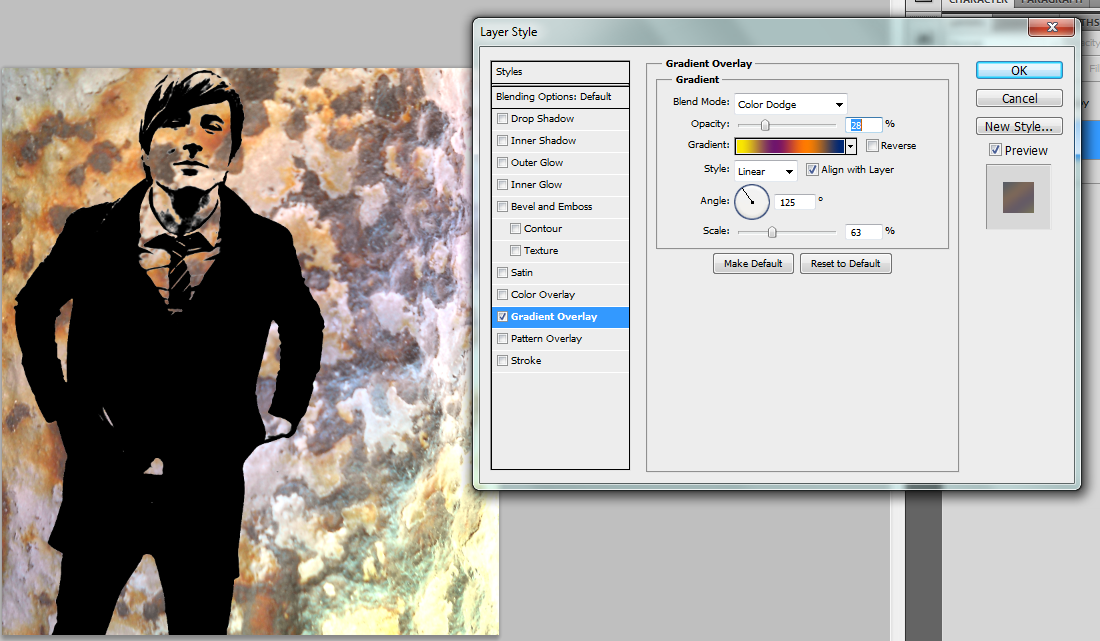
Task: Click the Make Default button
Action: pos(753,264)
